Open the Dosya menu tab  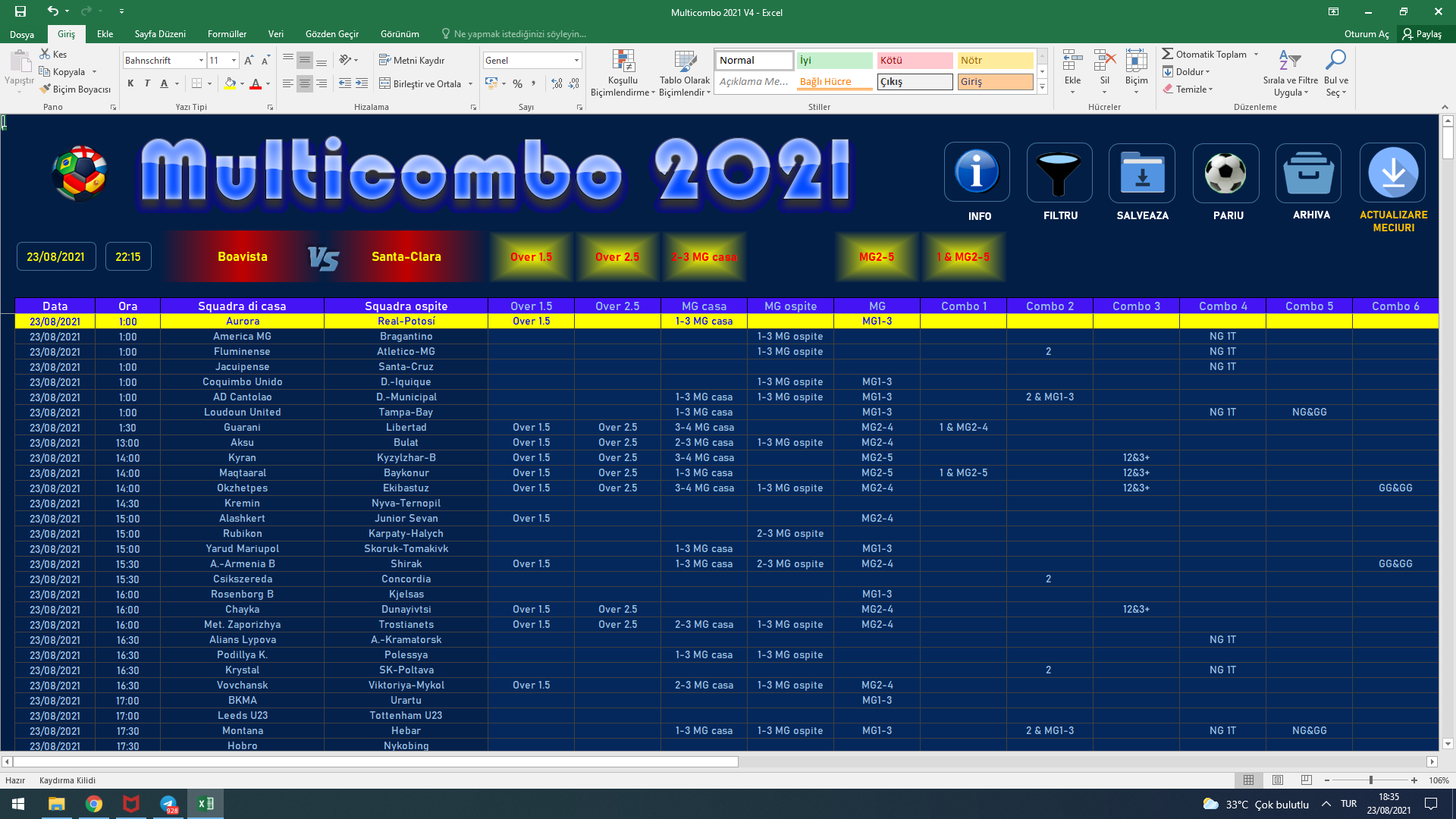point(22,34)
